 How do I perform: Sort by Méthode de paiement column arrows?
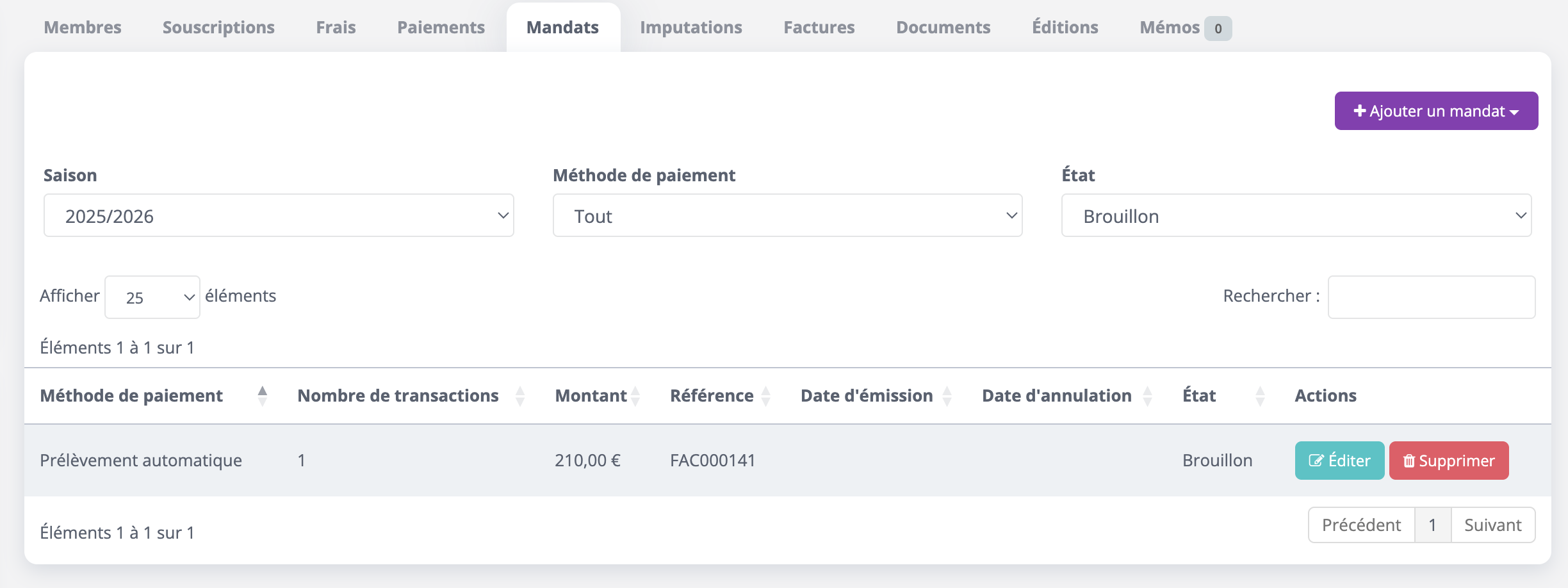(262, 396)
